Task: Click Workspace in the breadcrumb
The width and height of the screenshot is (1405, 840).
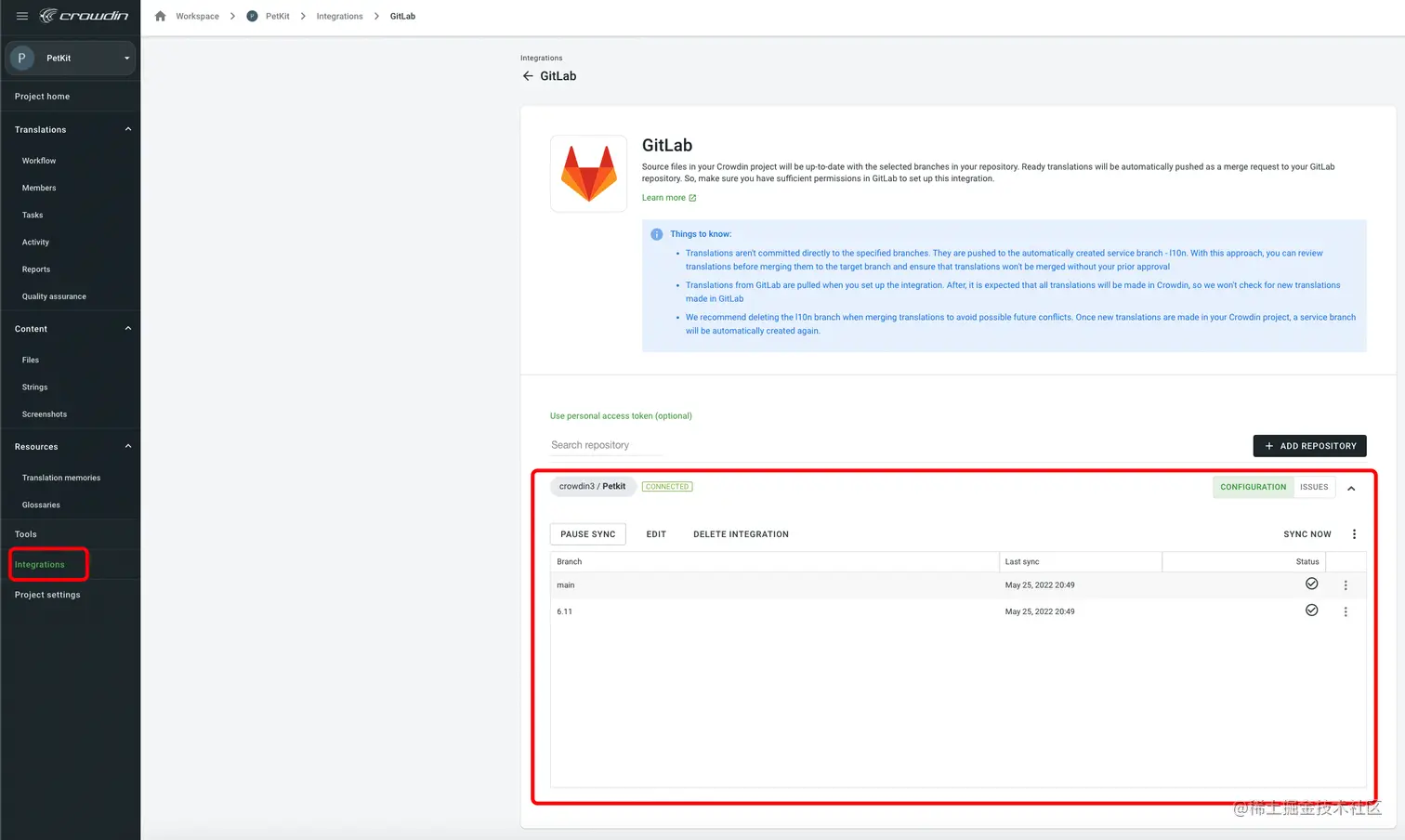Action: [x=198, y=16]
